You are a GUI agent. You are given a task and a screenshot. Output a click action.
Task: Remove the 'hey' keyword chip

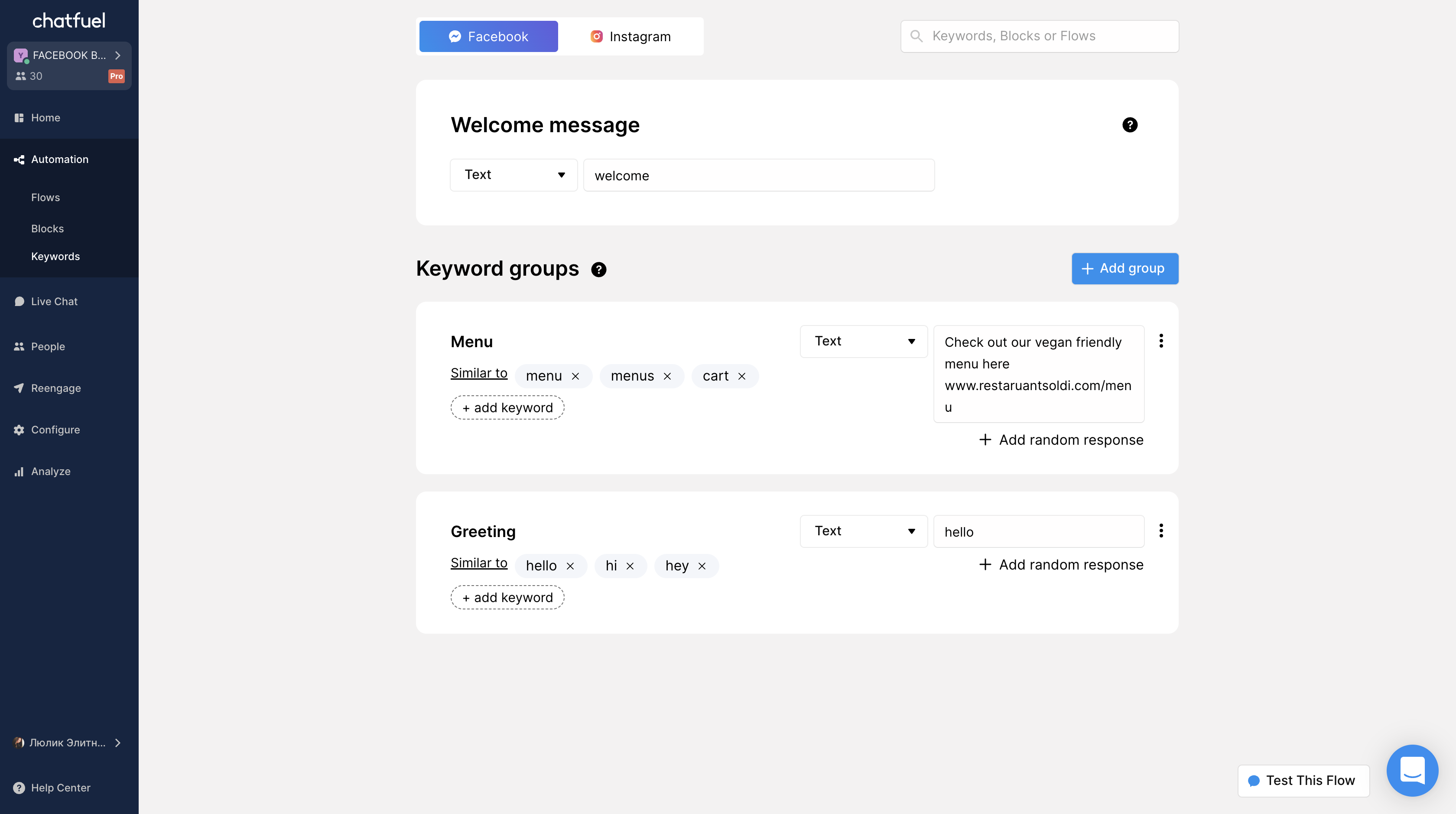click(x=702, y=567)
